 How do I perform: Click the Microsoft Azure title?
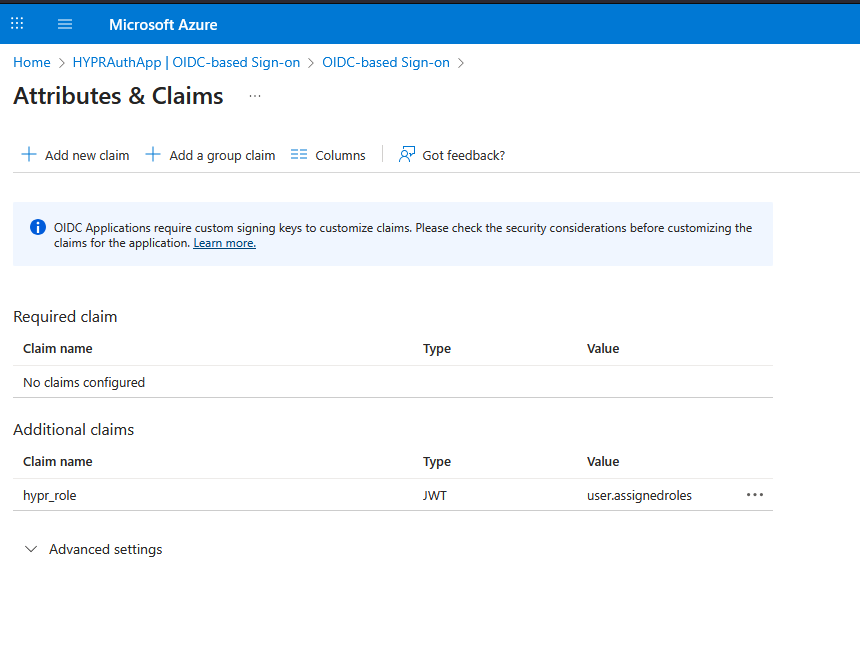[163, 25]
